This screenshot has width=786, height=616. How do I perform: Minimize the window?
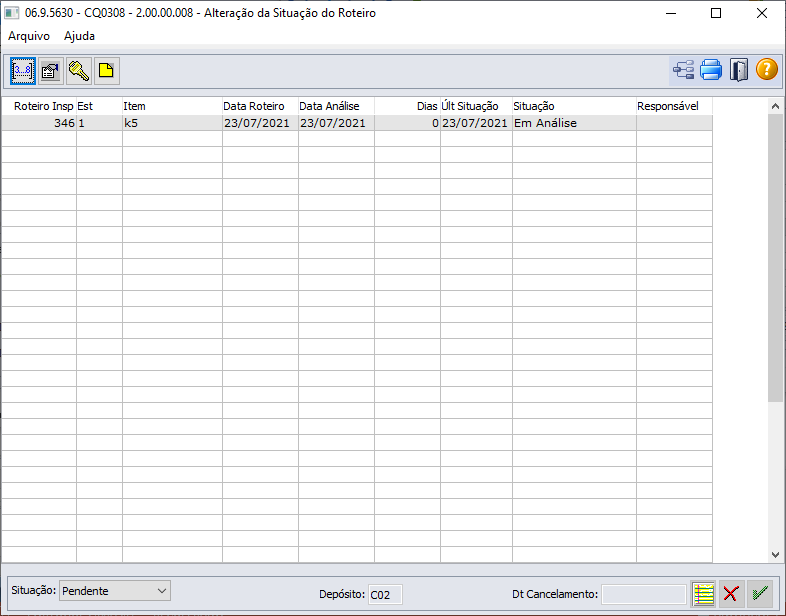click(x=671, y=13)
